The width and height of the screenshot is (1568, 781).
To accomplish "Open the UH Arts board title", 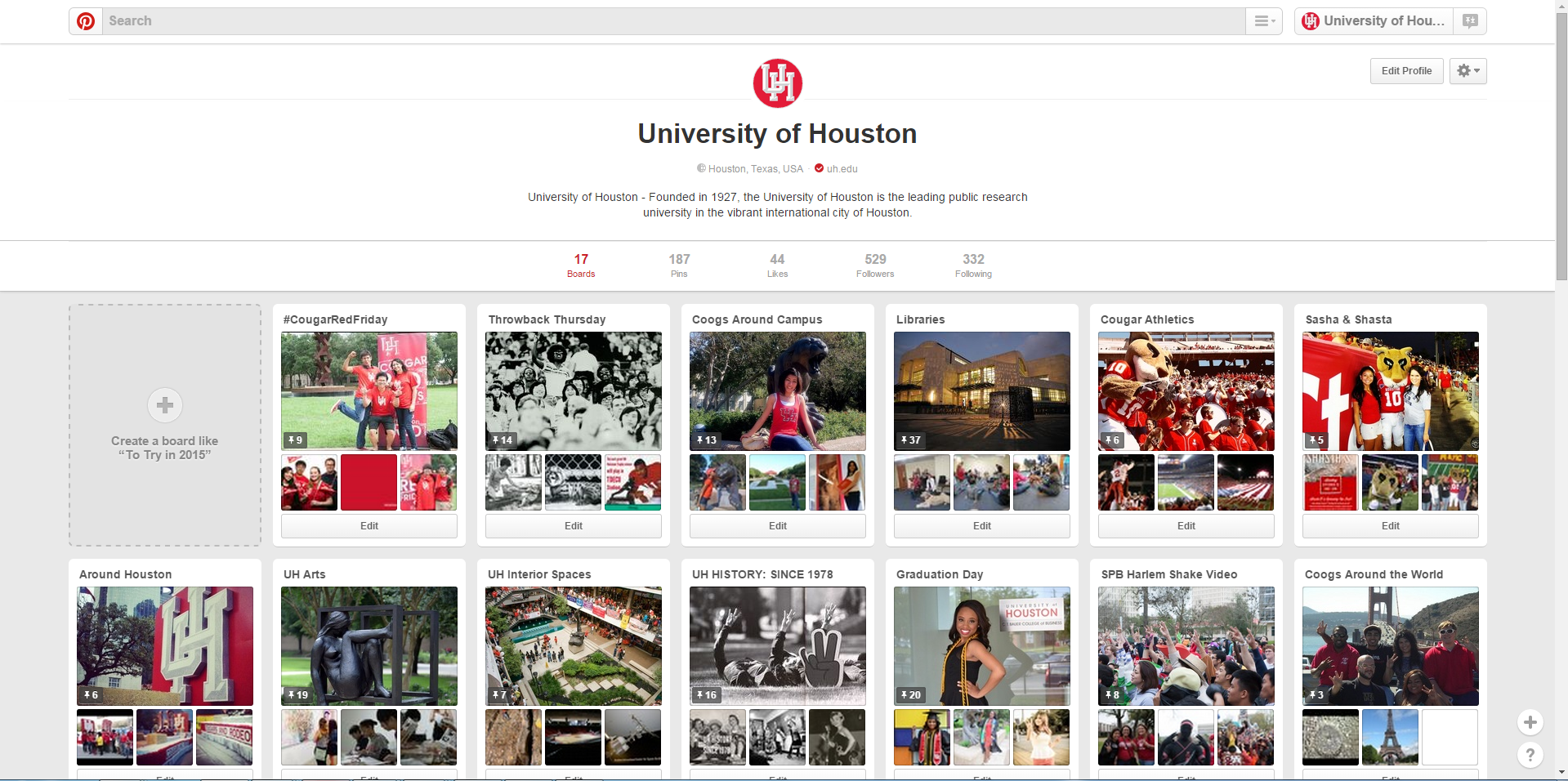I will click(304, 574).
